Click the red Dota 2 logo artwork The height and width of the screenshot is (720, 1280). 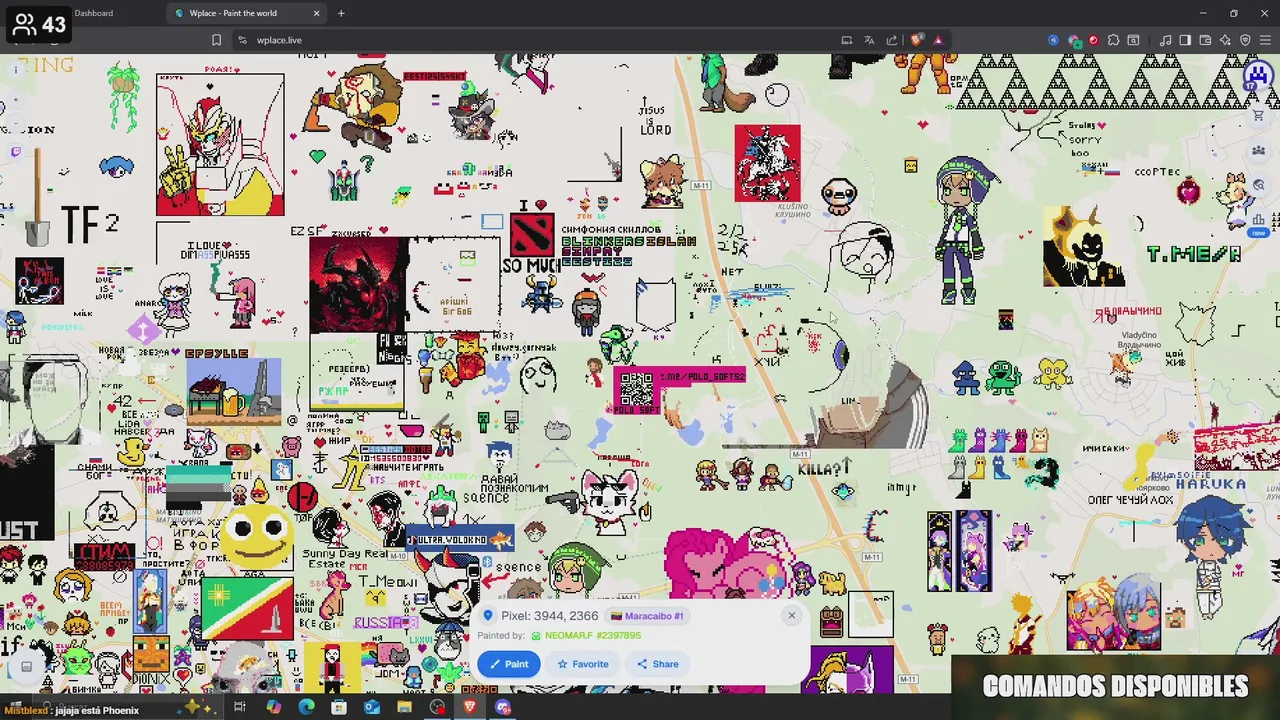coord(531,235)
